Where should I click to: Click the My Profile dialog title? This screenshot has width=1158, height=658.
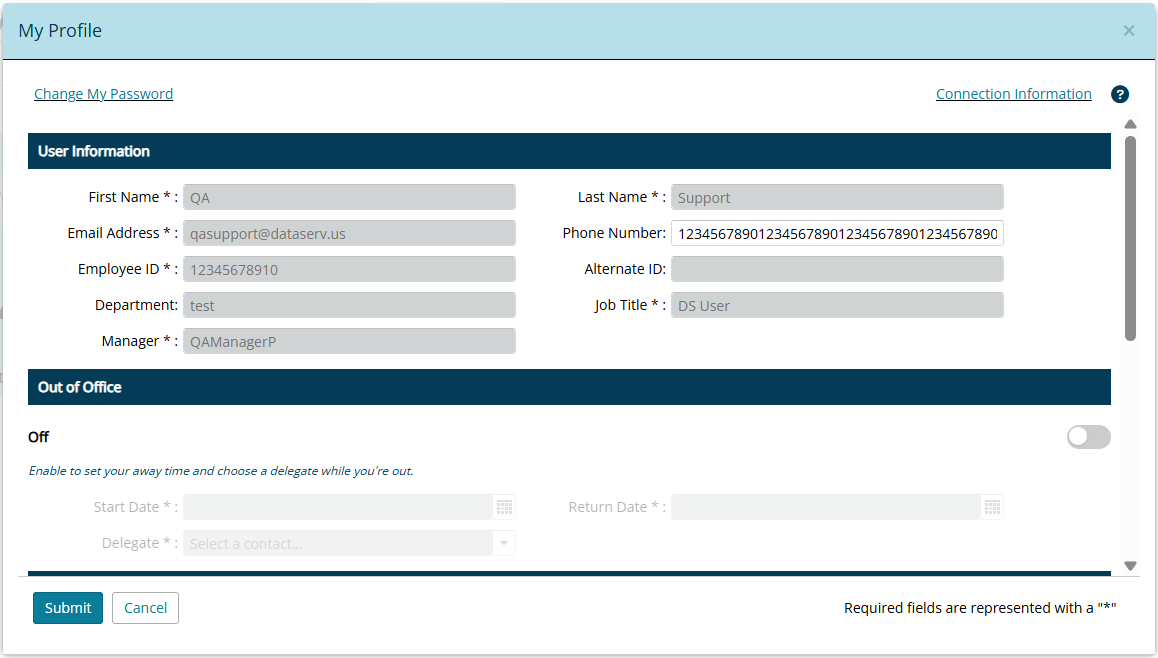point(60,30)
